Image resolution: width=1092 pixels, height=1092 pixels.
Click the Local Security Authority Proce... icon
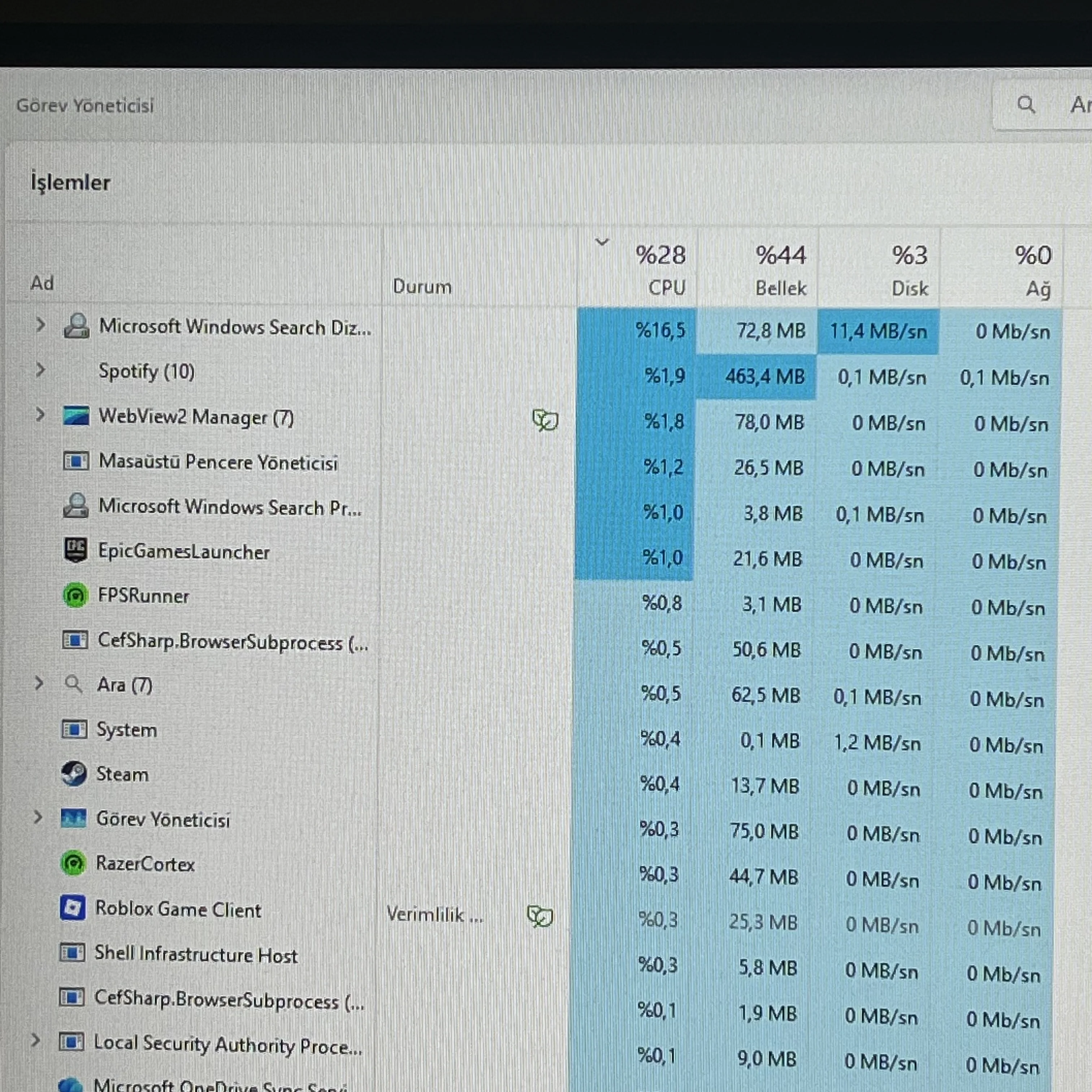(x=71, y=1042)
